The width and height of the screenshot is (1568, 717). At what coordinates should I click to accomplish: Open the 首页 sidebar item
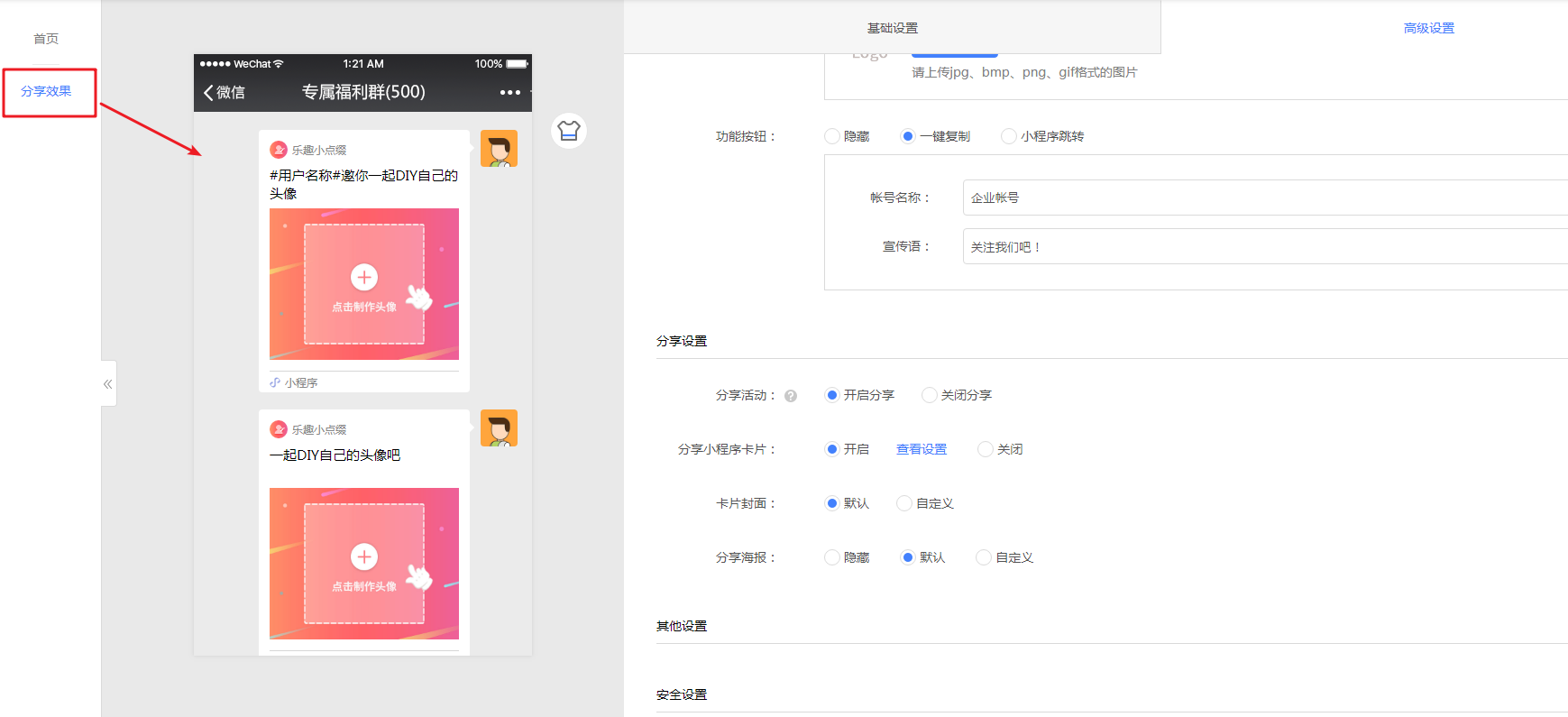[x=46, y=39]
